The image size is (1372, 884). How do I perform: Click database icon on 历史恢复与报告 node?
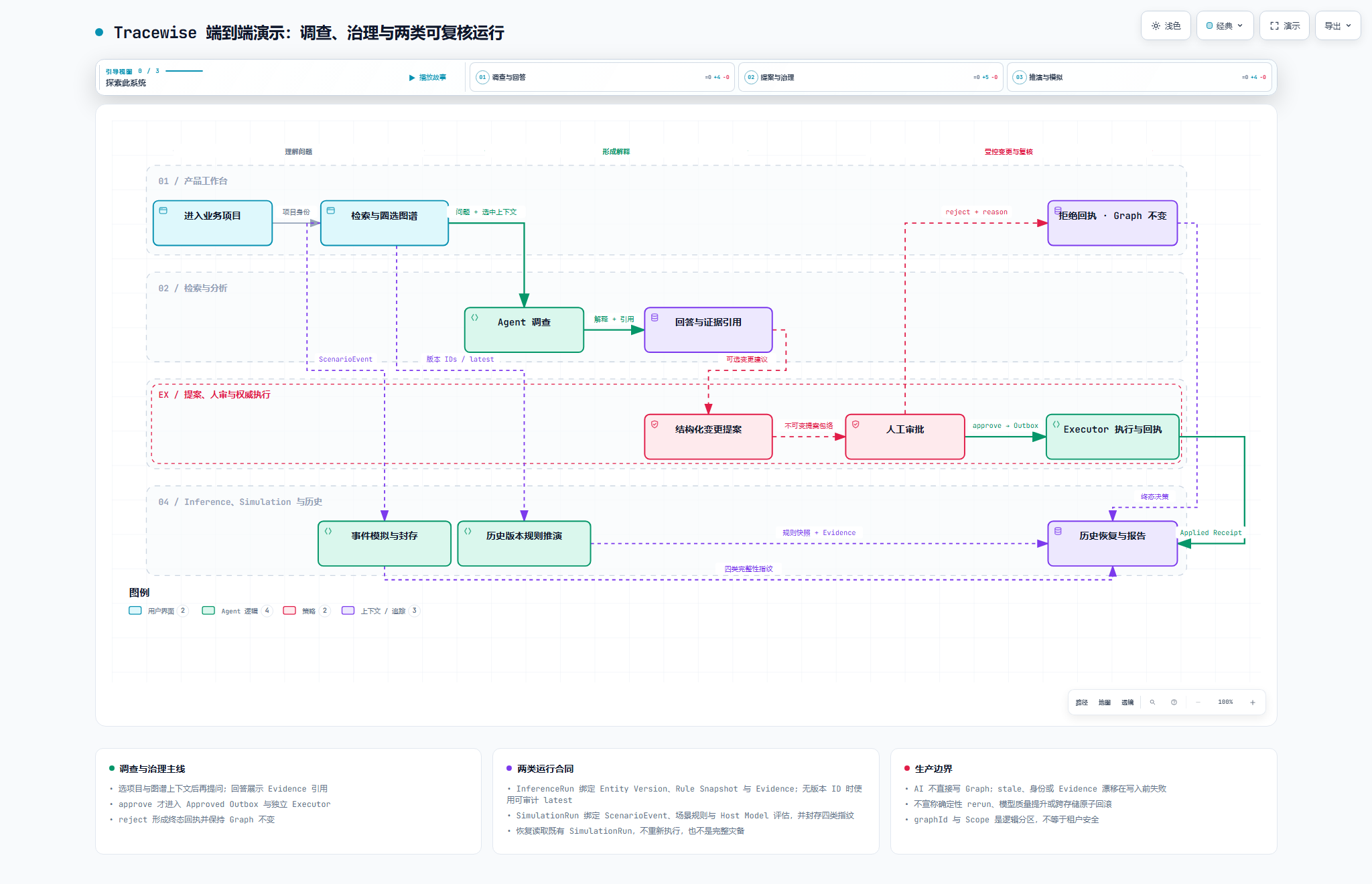coord(1058,531)
